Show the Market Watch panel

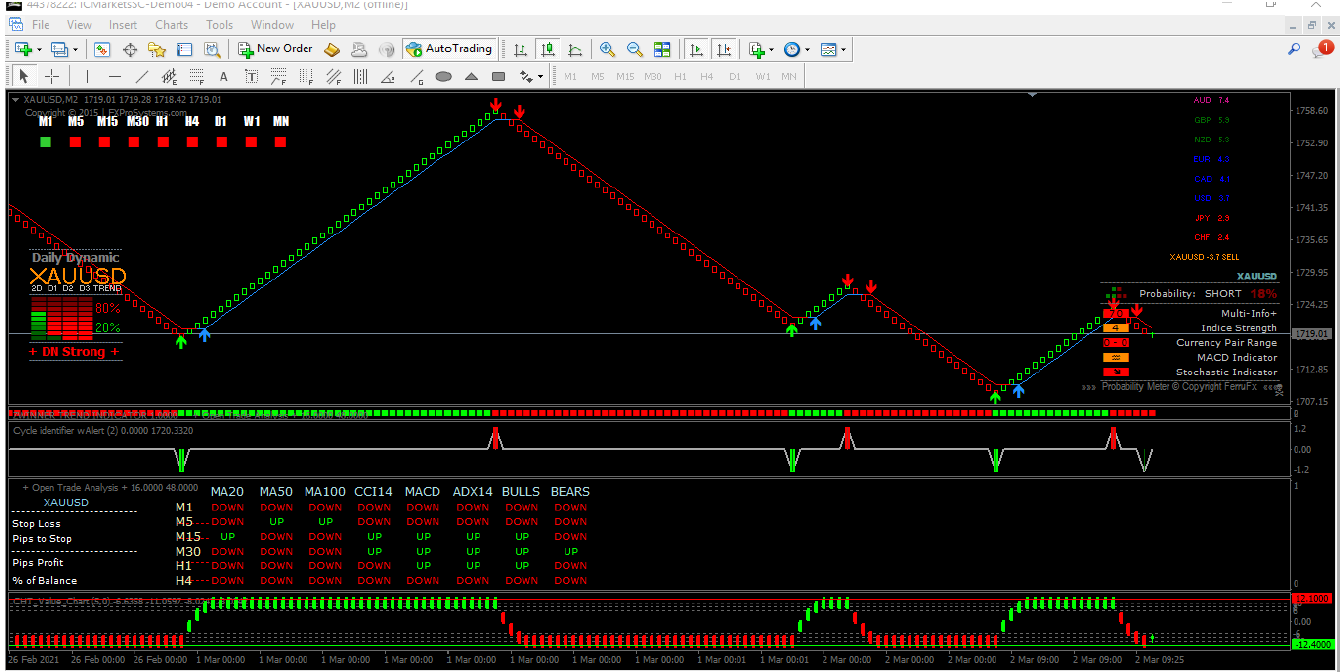click(x=102, y=49)
